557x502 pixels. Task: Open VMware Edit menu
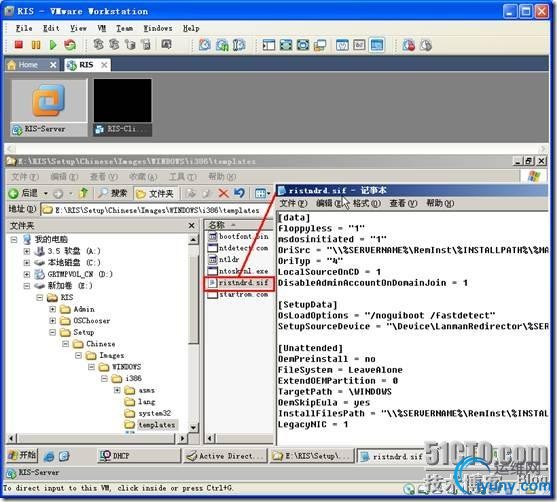click(x=51, y=28)
